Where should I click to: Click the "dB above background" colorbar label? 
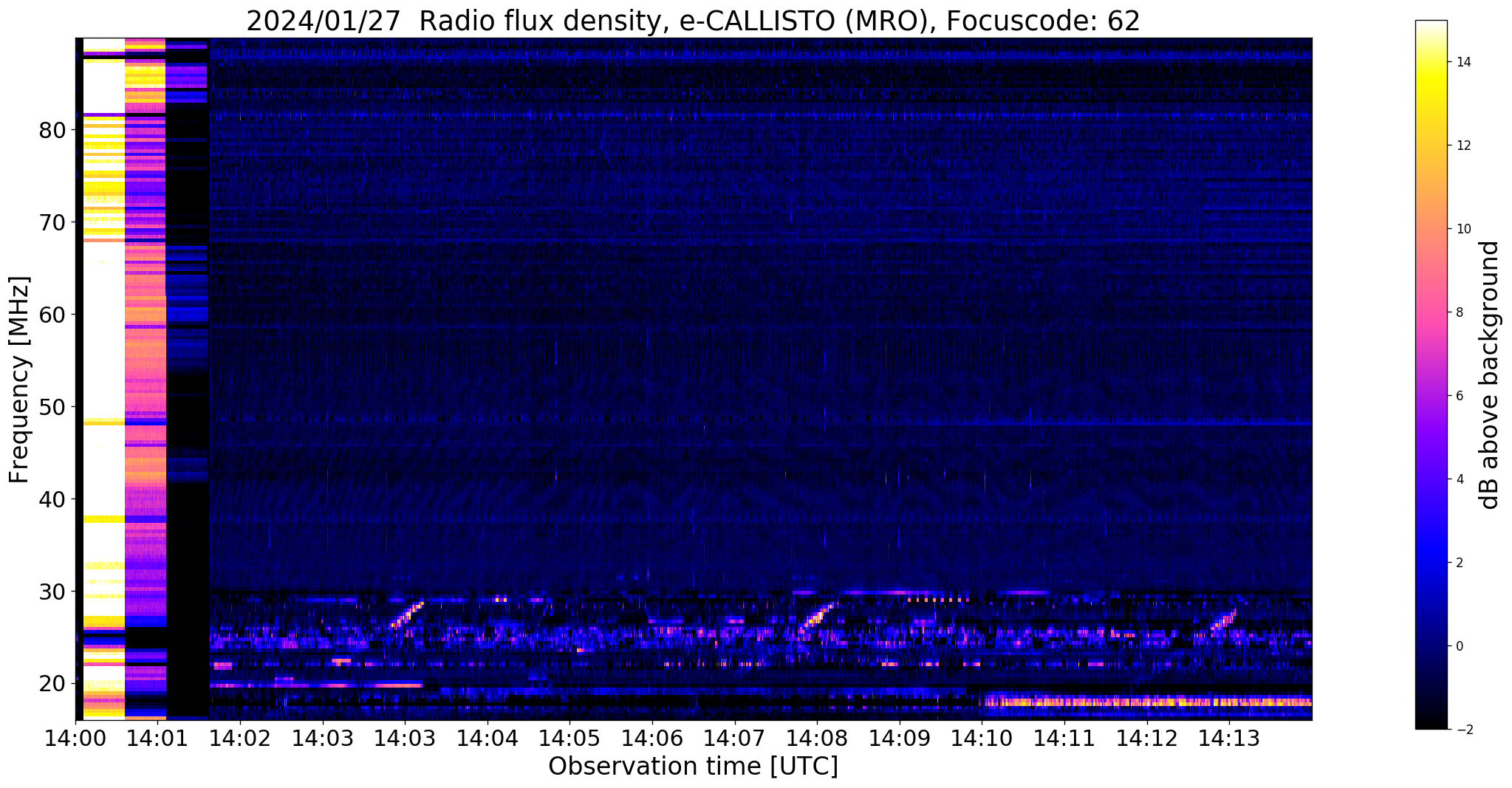[1490, 375]
